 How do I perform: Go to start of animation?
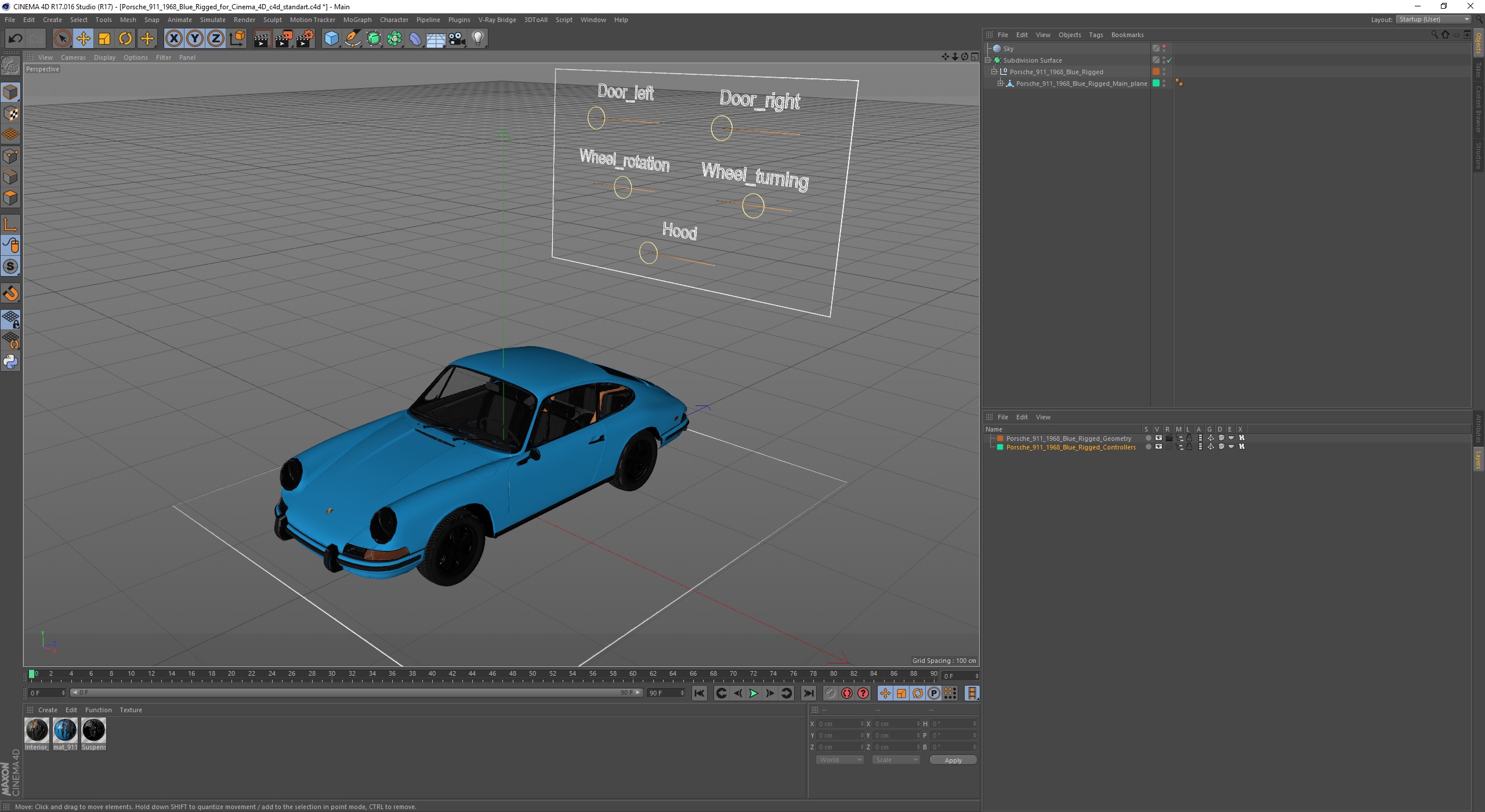click(x=700, y=693)
